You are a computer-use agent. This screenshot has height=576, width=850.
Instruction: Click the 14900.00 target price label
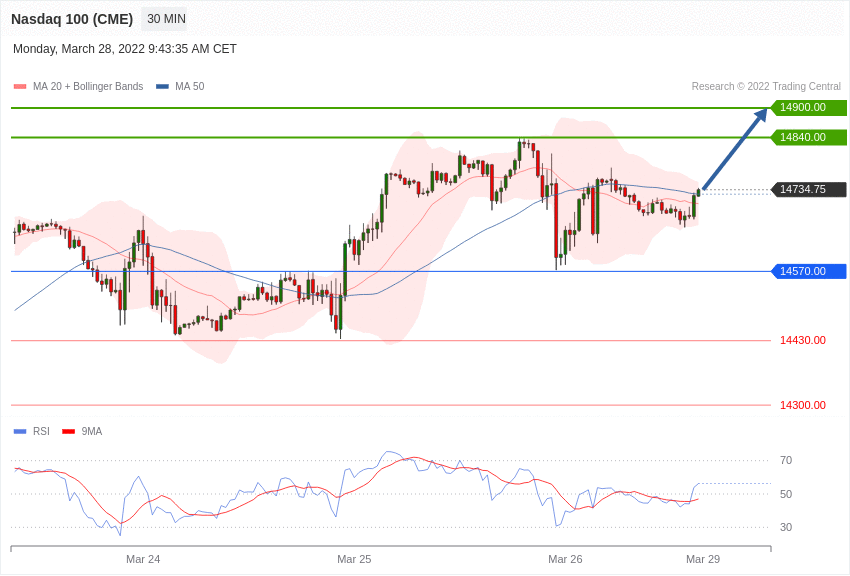tap(809, 107)
